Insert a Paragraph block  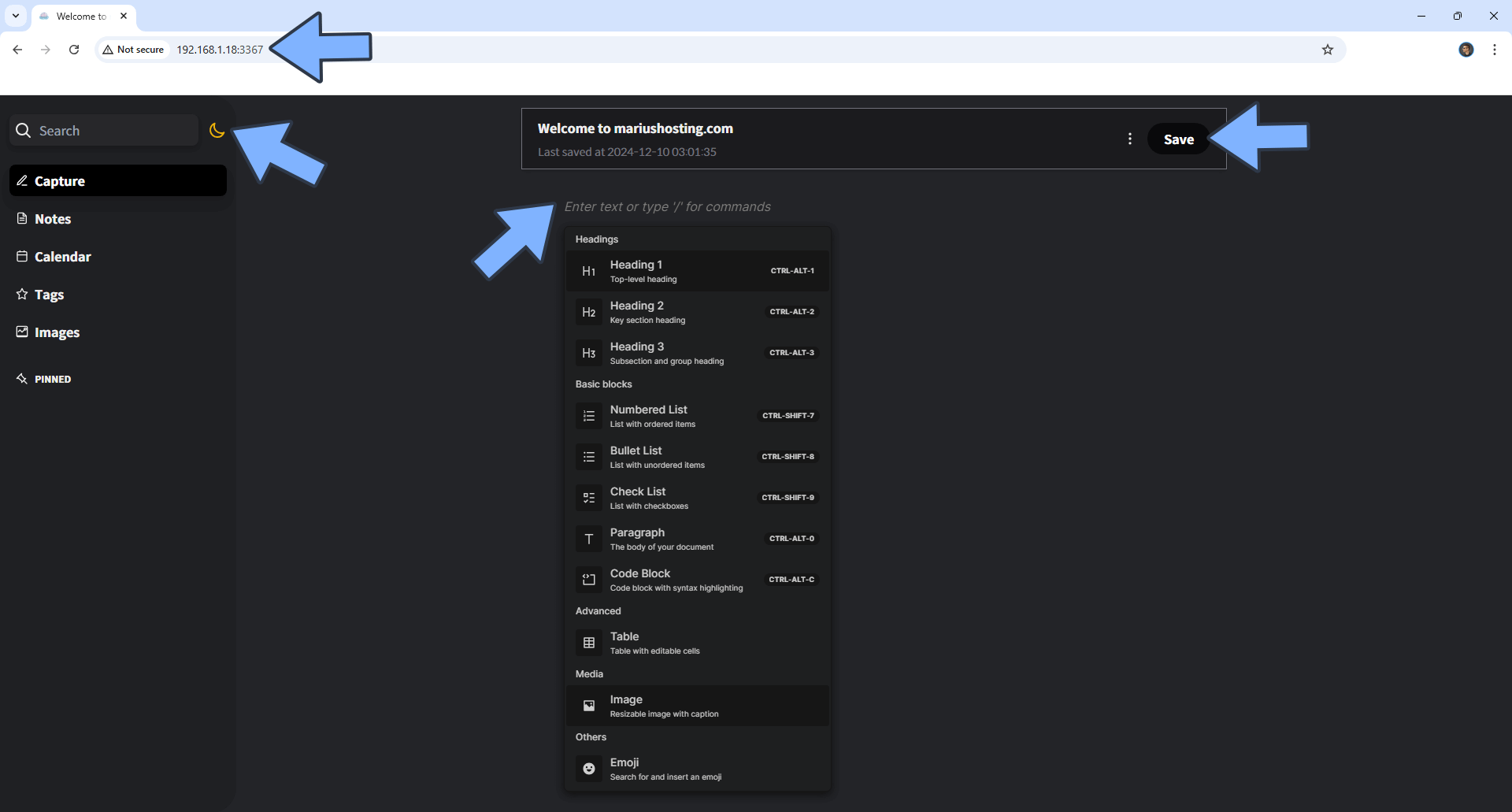tap(698, 539)
